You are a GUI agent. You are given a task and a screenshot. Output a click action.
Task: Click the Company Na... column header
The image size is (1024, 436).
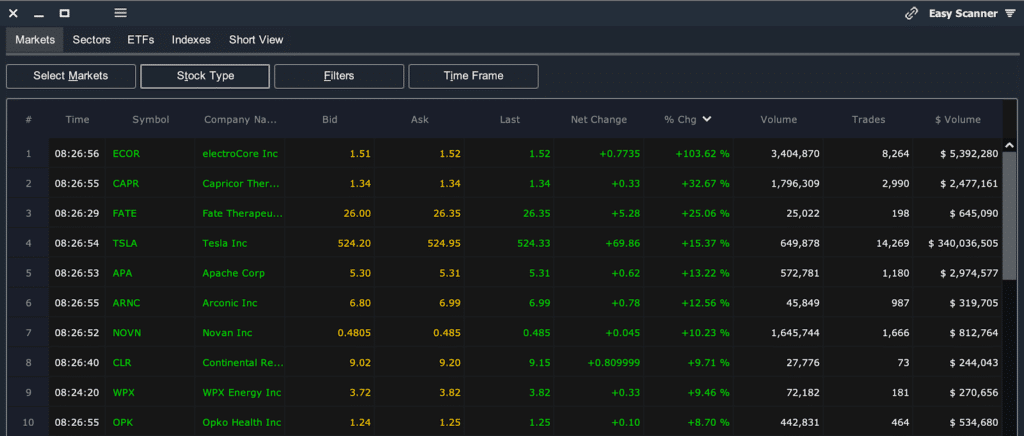pyautogui.click(x=240, y=119)
